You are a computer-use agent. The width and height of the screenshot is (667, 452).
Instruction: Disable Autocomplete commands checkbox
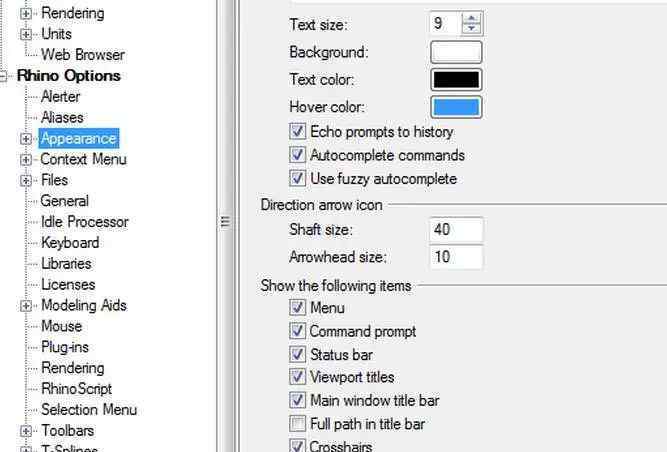click(x=297, y=155)
